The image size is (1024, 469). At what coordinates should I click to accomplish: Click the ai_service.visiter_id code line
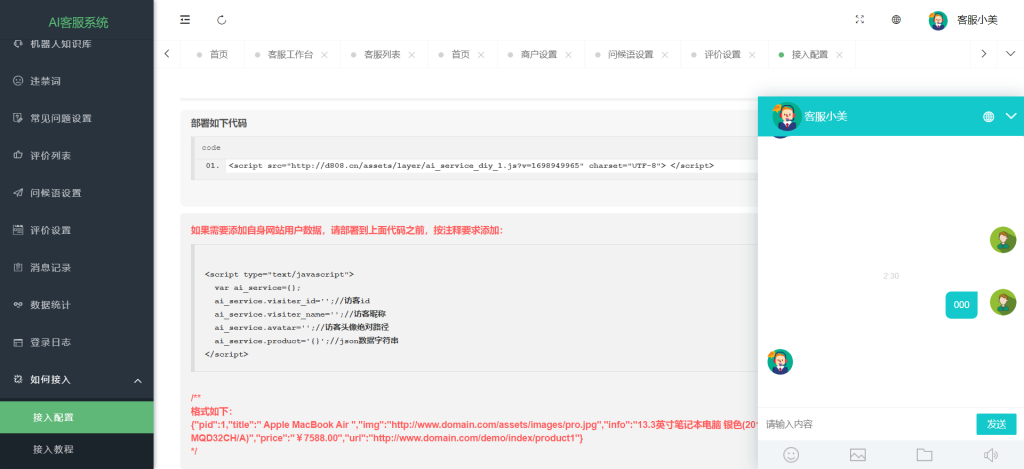click(292, 300)
